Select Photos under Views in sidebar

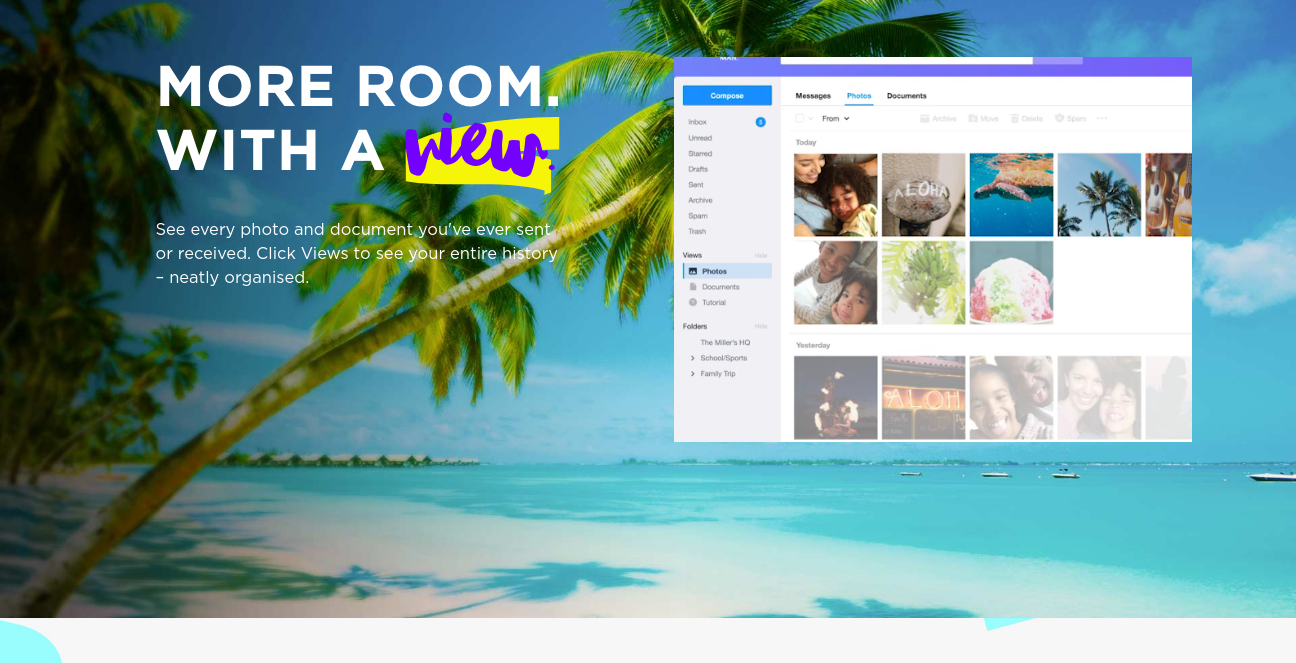click(727, 271)
